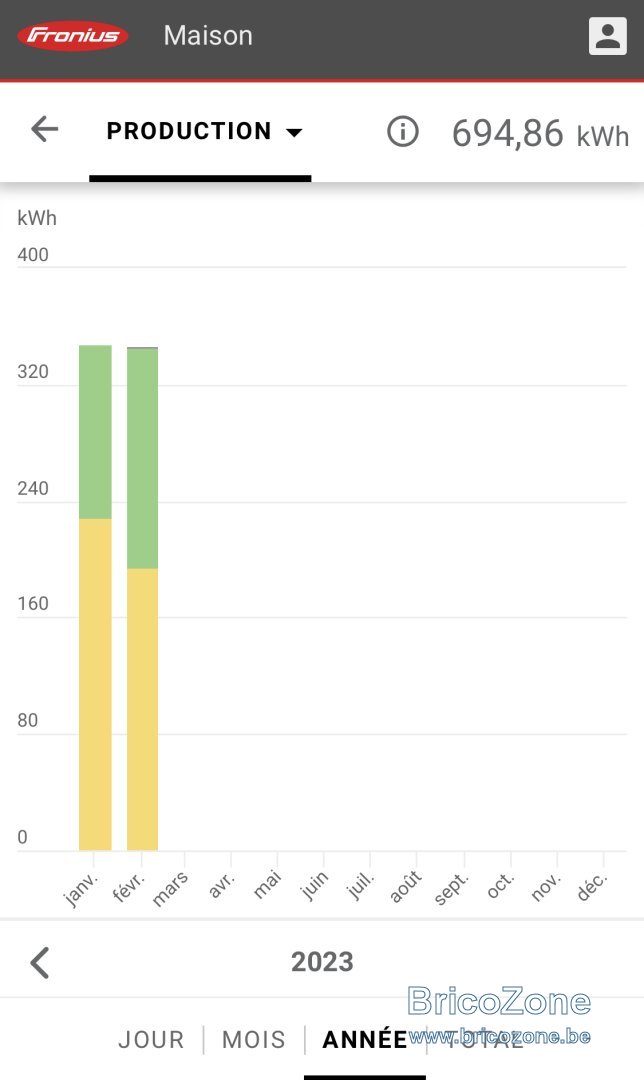644x1080 pixels.
Task: Open the production info icon
Action: [x=402, y=131]
